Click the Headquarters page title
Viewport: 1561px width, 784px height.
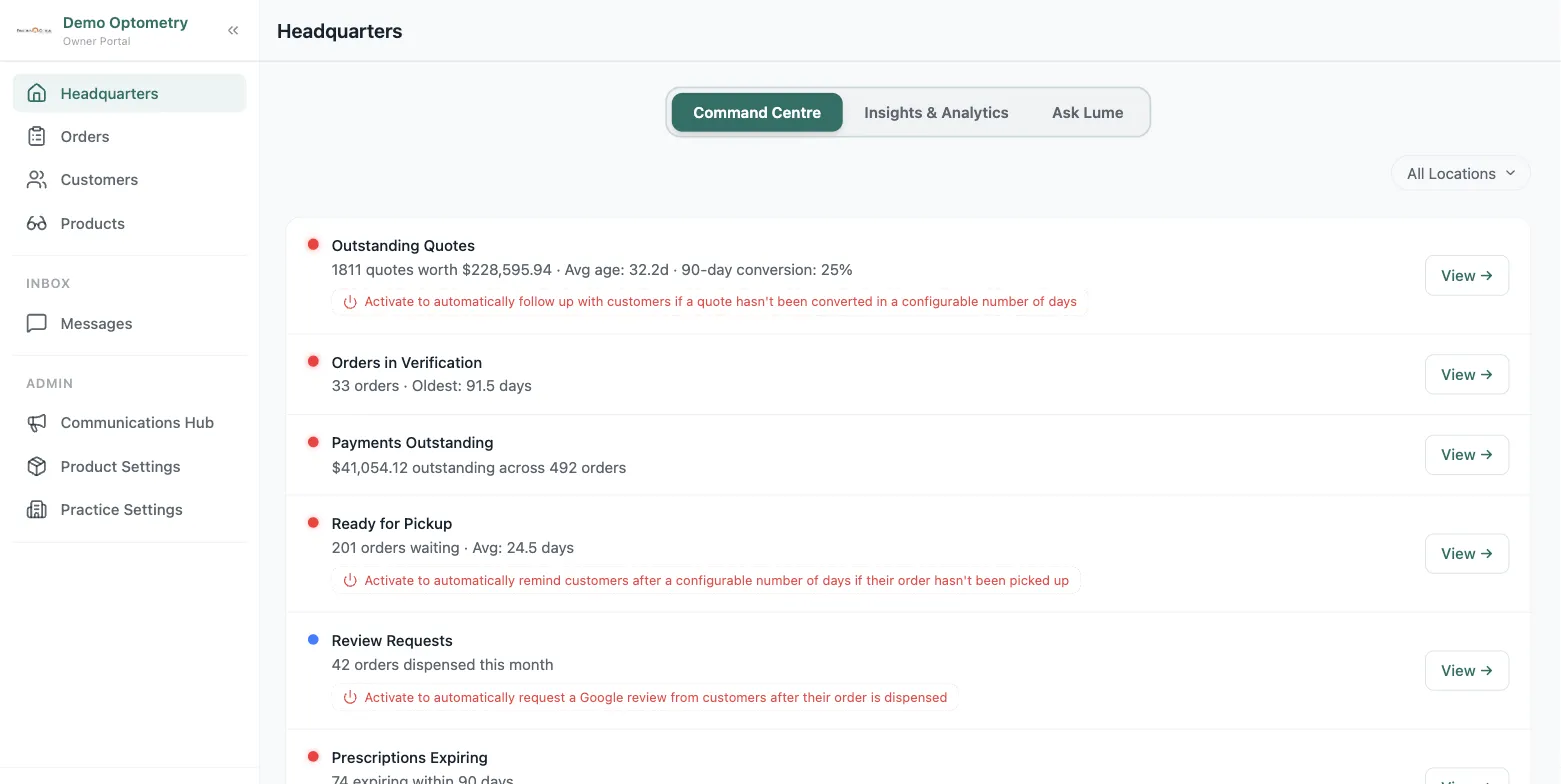tap(340, 31)
